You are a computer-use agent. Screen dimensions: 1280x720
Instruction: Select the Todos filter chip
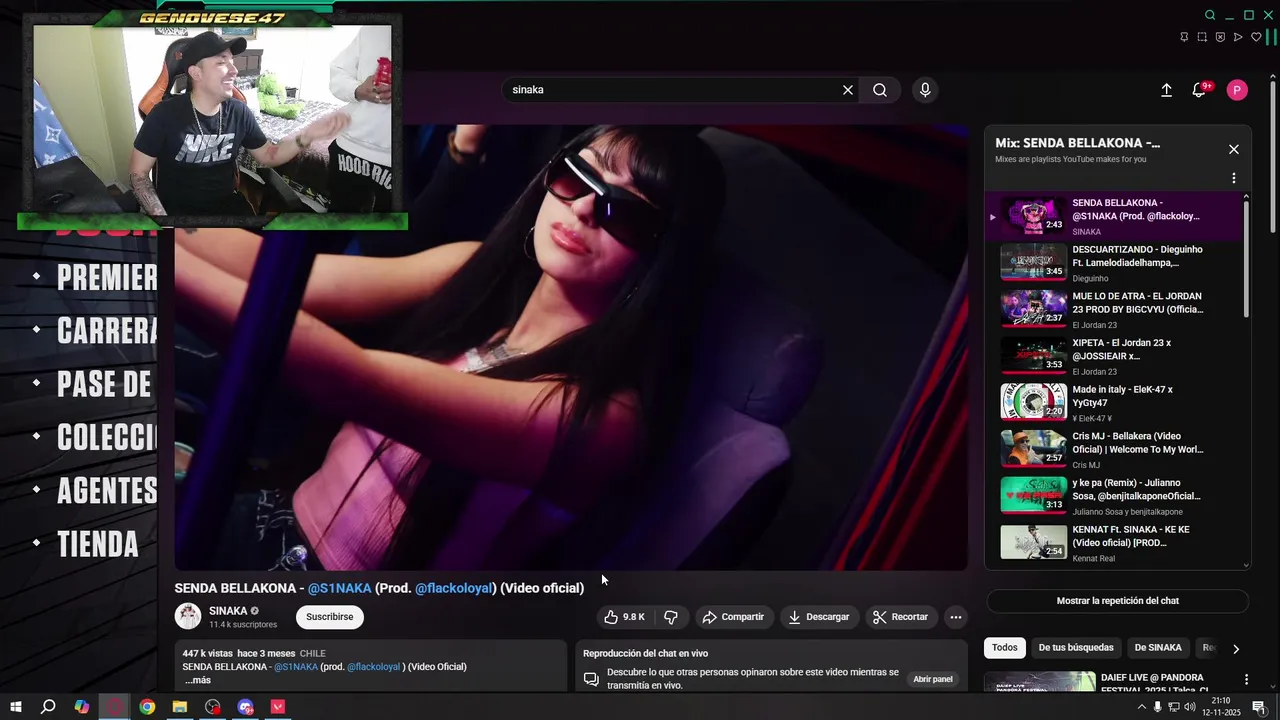[x=1005, y=648]
